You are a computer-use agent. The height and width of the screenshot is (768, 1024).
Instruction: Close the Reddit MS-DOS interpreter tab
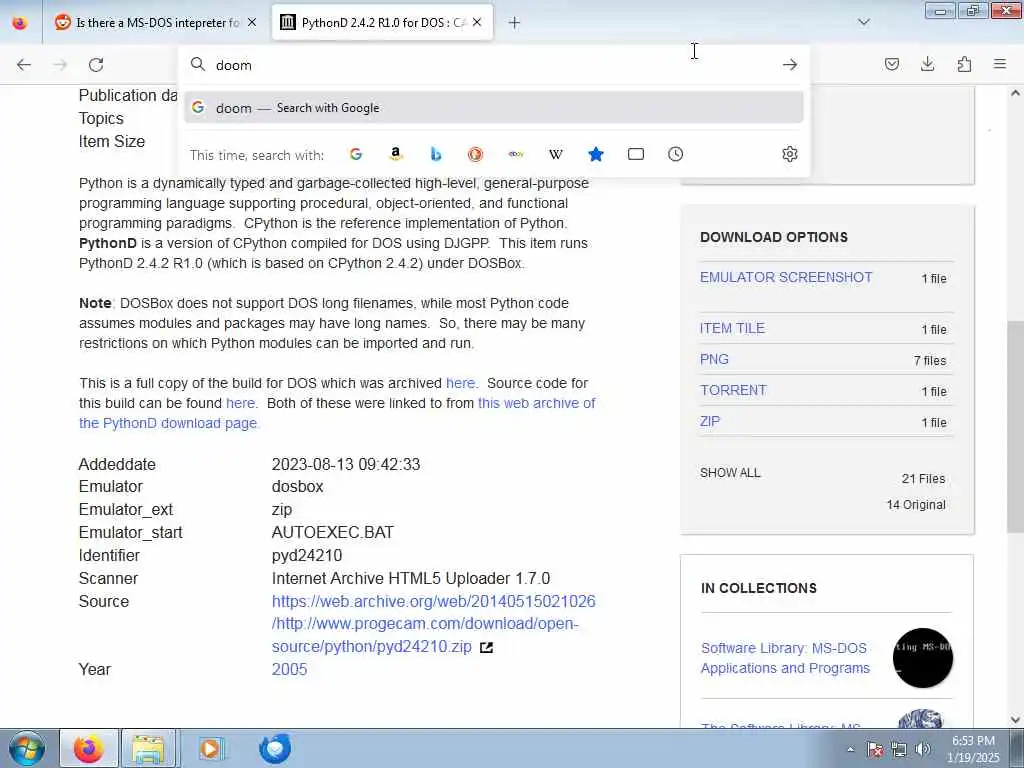click(x=252, y=23)
